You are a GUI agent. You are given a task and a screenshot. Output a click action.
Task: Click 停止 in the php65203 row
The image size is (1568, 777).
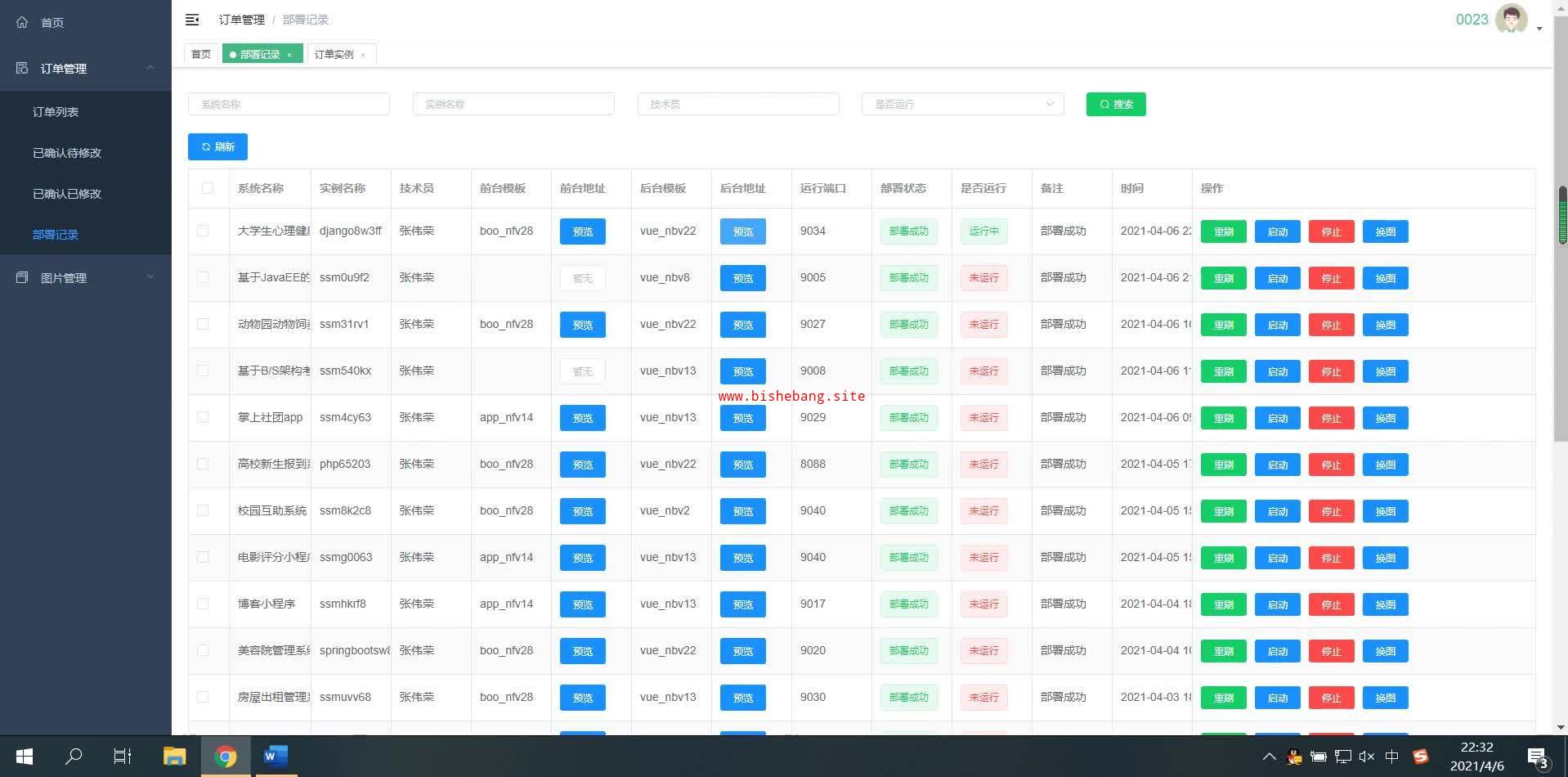[x=1332, y=465]
